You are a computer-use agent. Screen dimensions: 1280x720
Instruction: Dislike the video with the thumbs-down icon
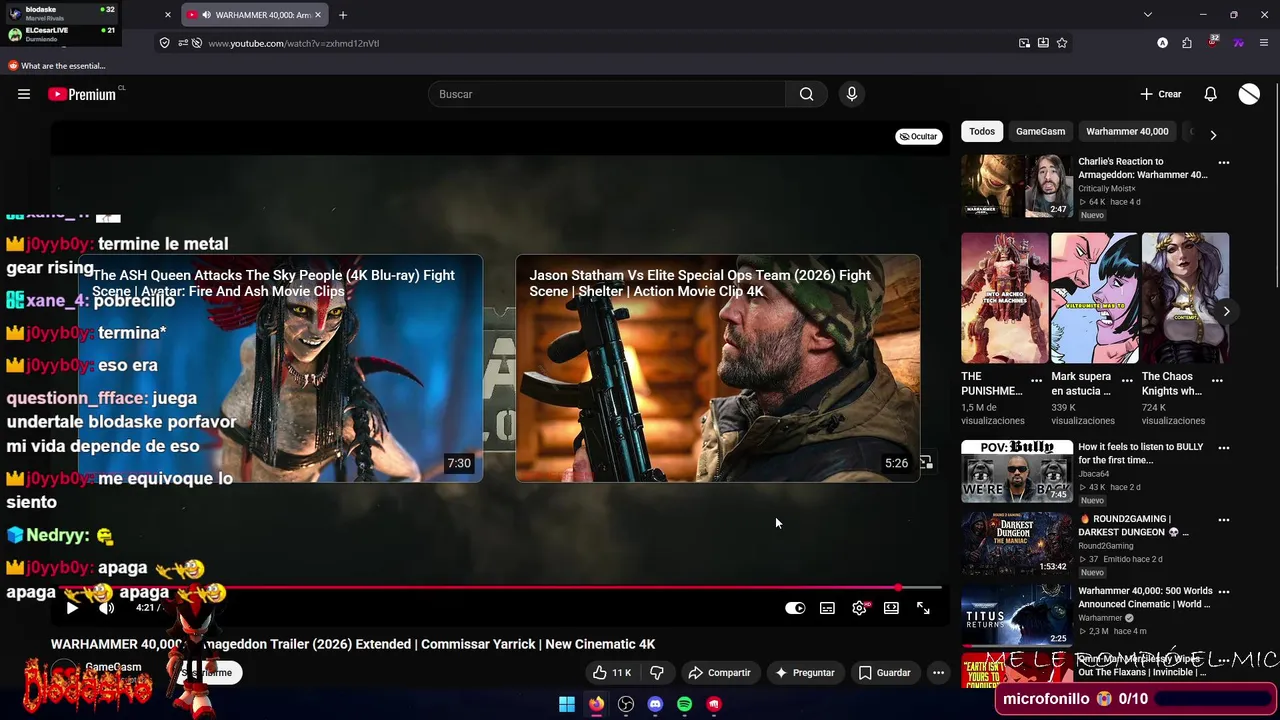(657, 673)
